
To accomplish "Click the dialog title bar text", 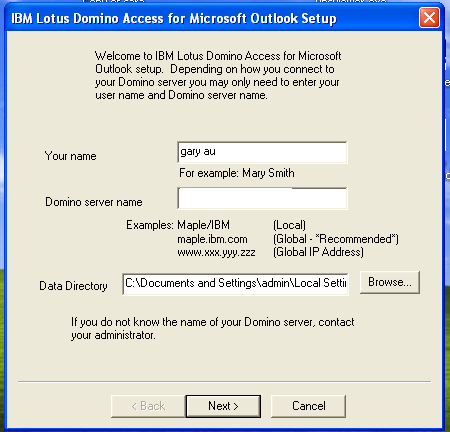I will [x=174, y=18].
